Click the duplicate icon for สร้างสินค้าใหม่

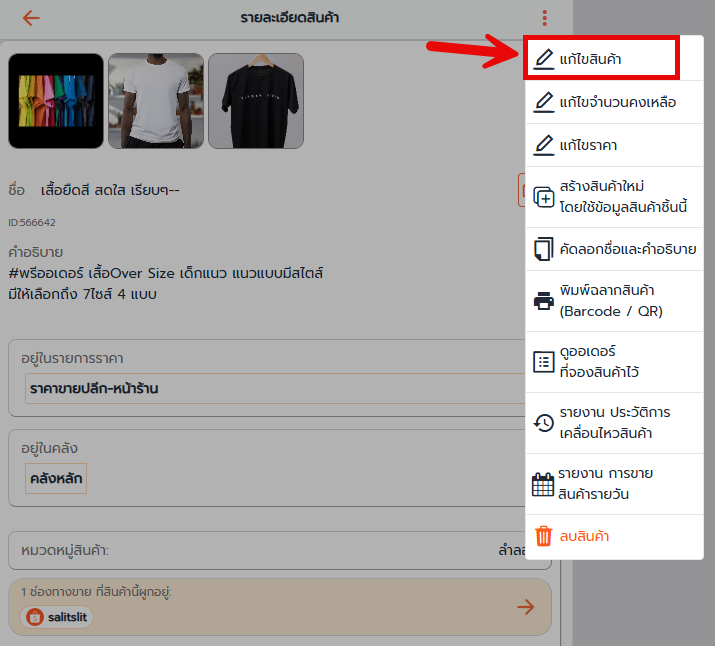[x=544, y=197]
